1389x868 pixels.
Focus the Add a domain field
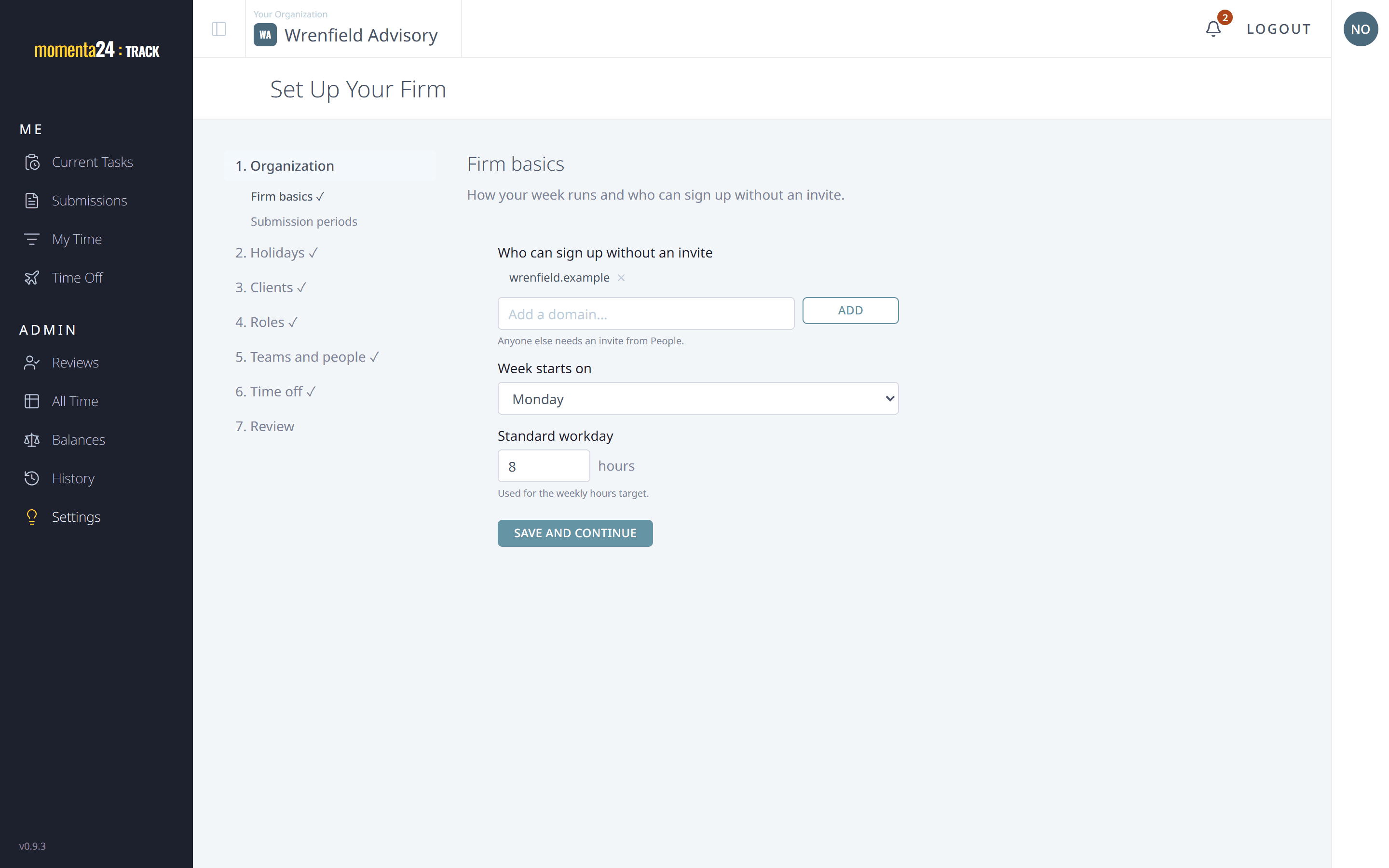(646, 313)
